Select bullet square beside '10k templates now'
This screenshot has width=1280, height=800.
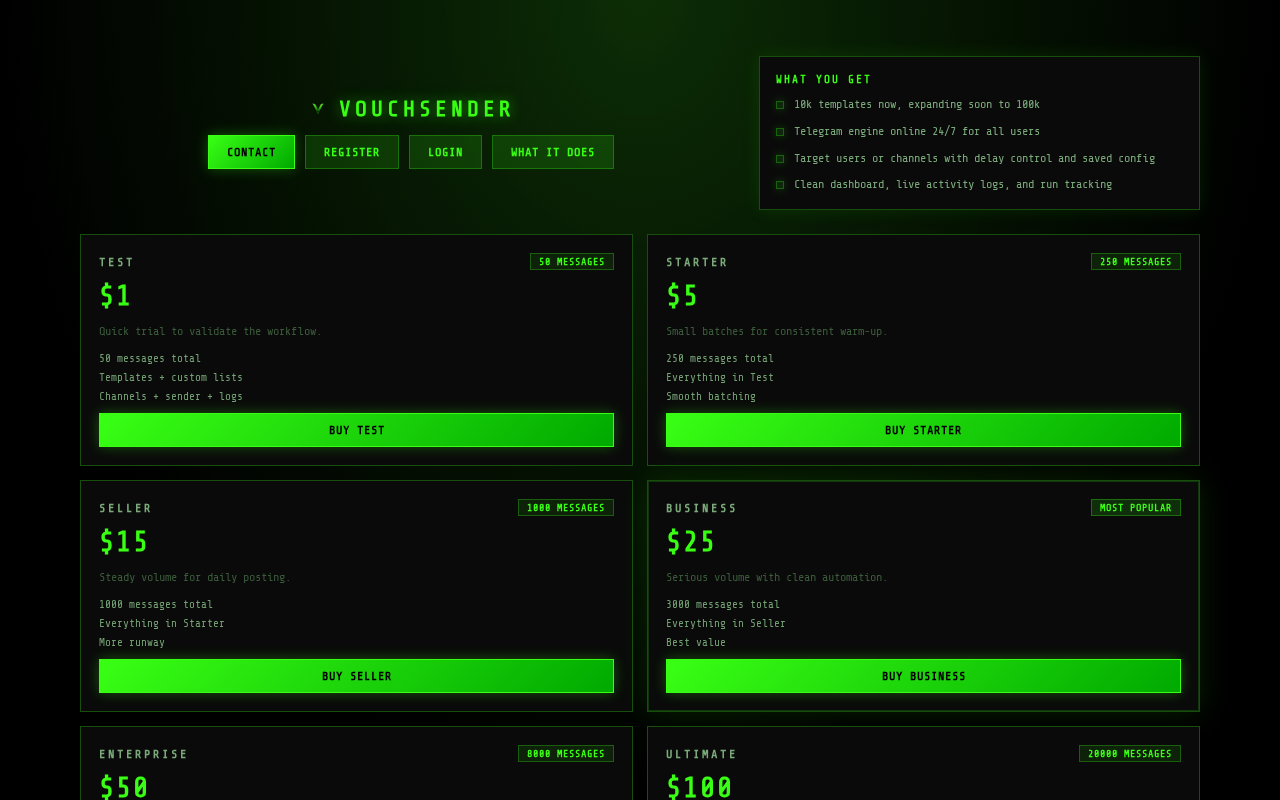[780, 105]
